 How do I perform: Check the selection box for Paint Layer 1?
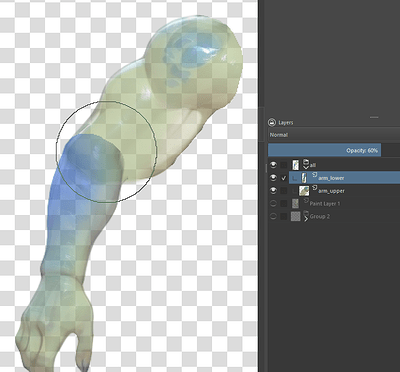[284, 204]
